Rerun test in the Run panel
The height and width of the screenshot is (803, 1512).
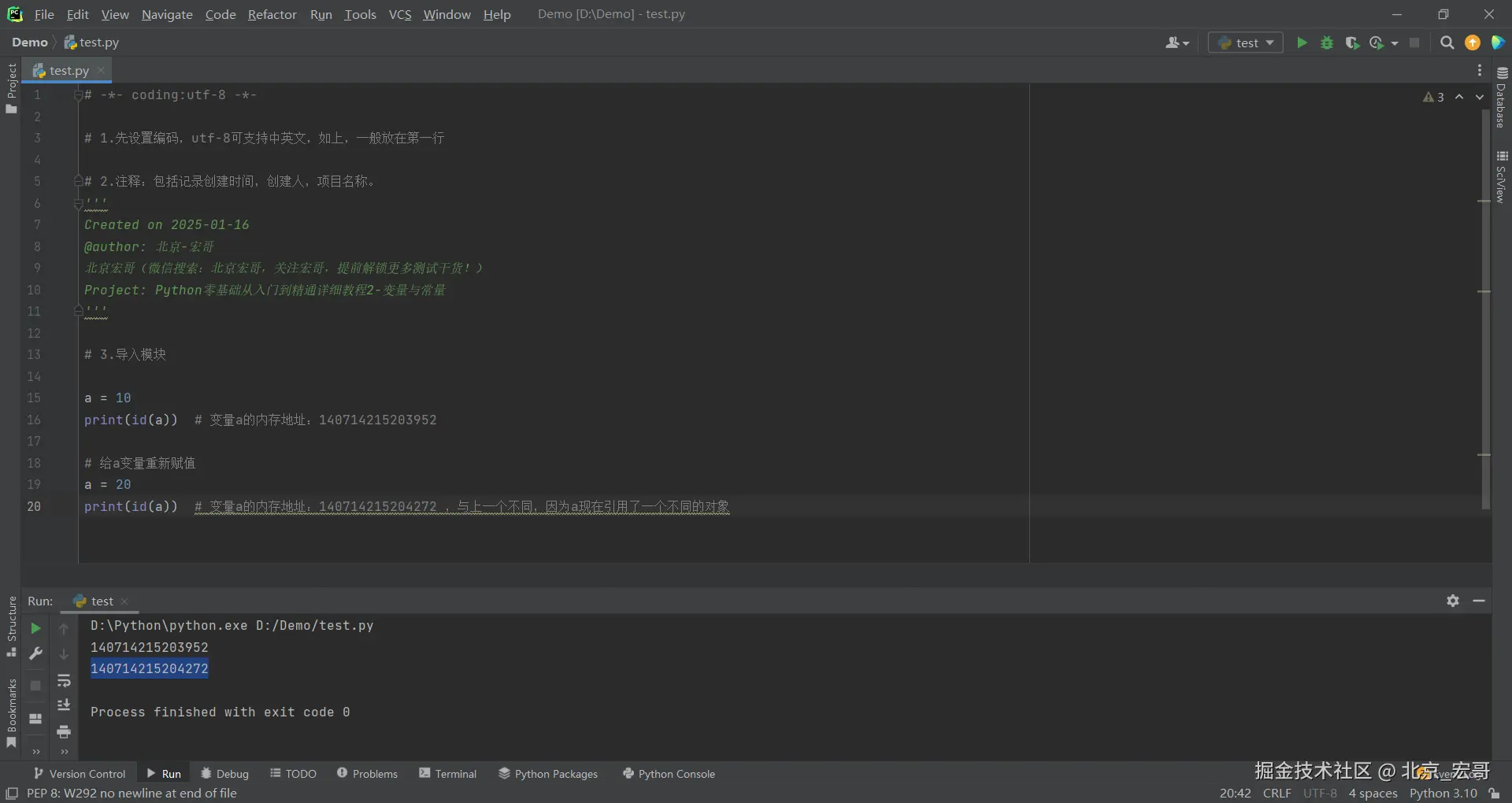point(35,628)
